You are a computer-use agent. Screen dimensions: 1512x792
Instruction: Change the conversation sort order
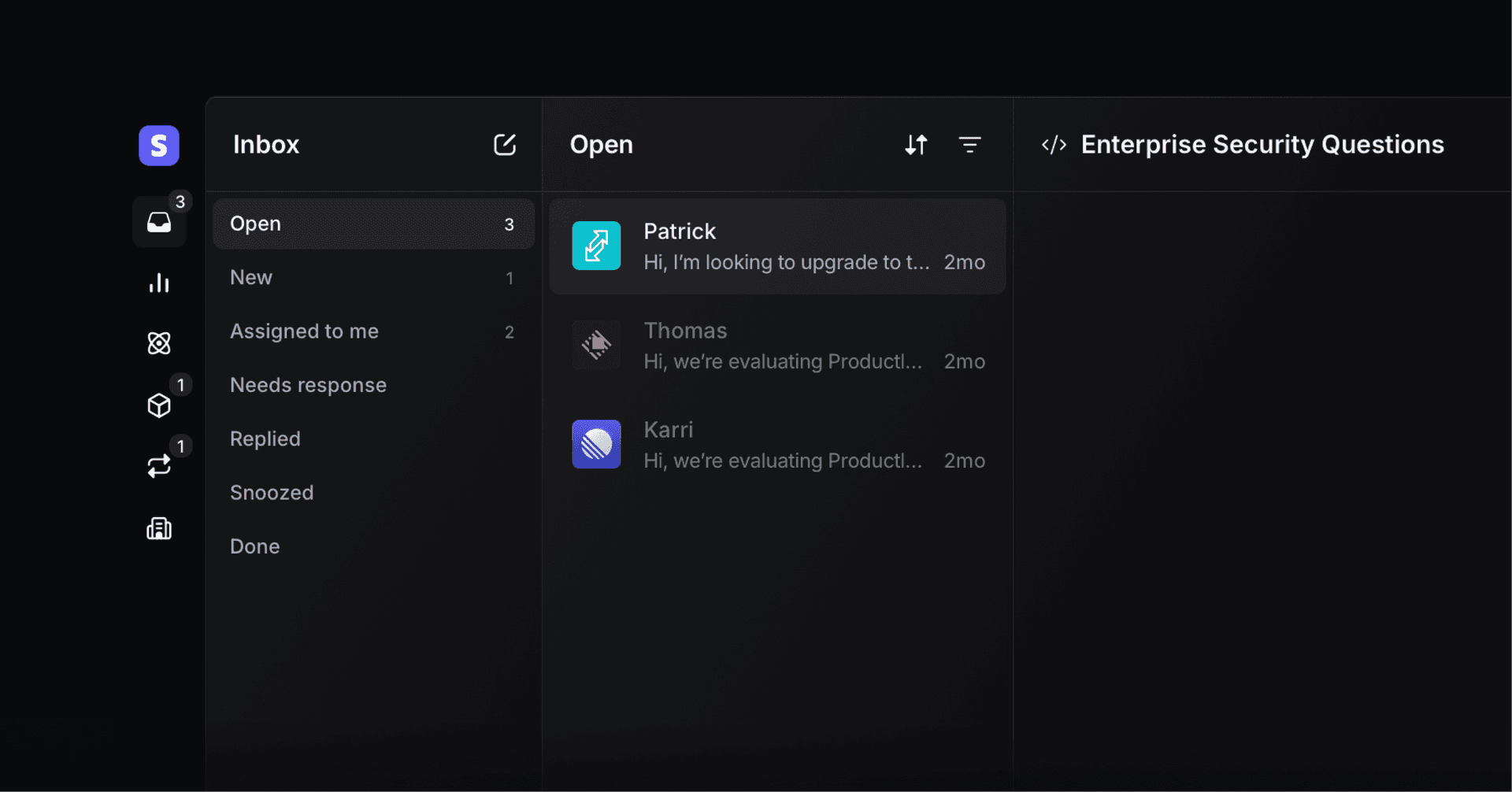[916, 145]
